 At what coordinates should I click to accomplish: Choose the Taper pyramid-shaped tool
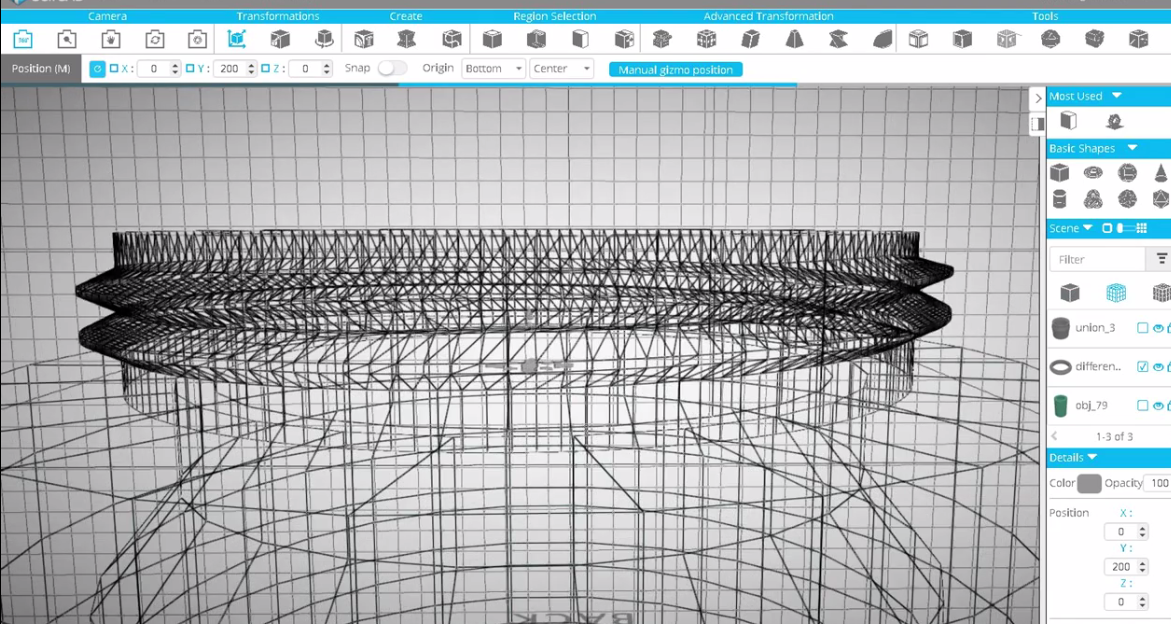click(x=795, y=39)
